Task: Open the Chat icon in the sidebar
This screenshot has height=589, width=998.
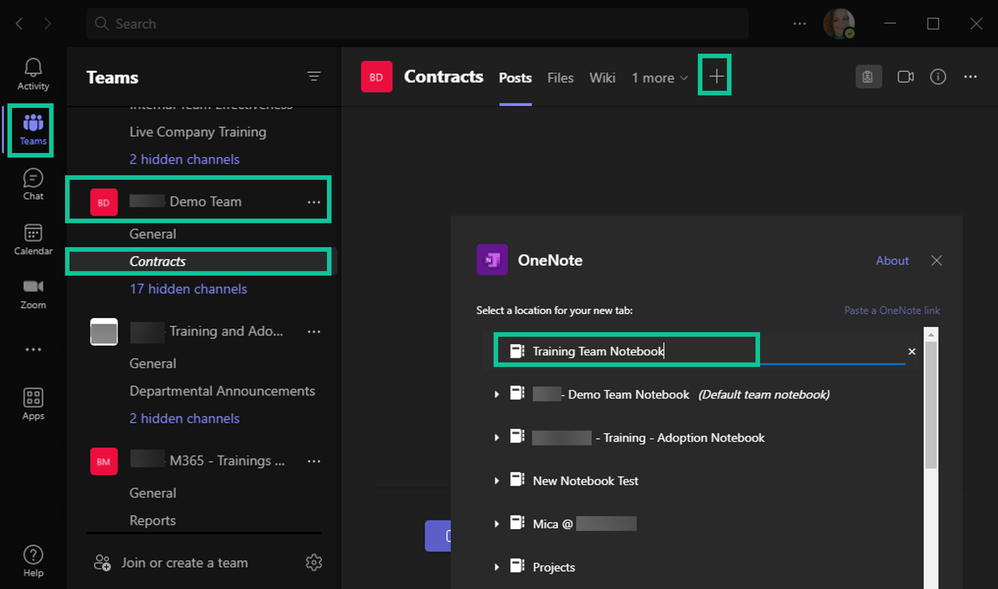Action: [x=33, y=183]
